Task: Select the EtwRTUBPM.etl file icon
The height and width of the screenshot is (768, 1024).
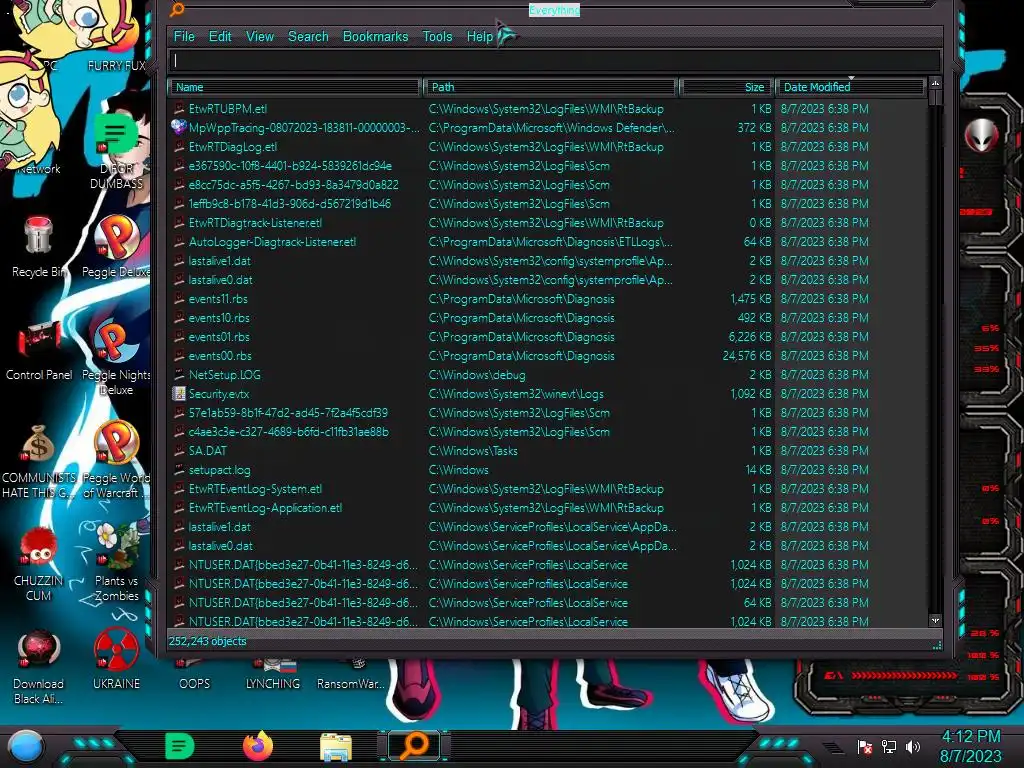Action: pos(179,109)
